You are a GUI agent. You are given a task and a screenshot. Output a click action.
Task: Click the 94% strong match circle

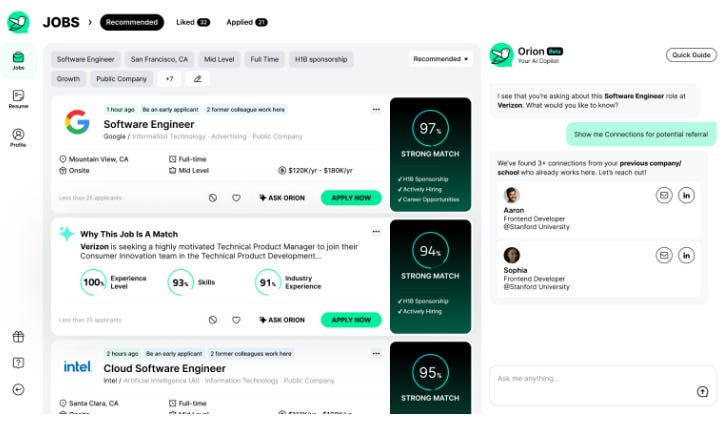tap(430, 250)
